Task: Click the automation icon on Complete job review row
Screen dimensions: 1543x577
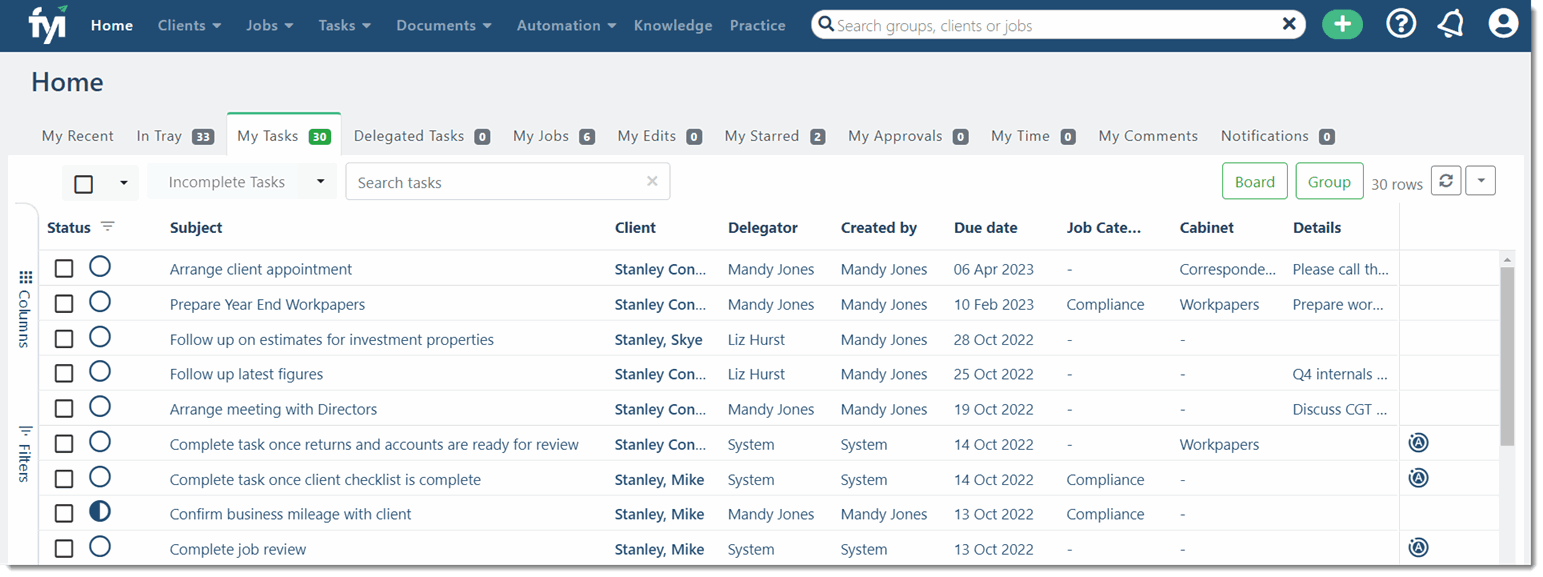Action: pos(1417,547)
